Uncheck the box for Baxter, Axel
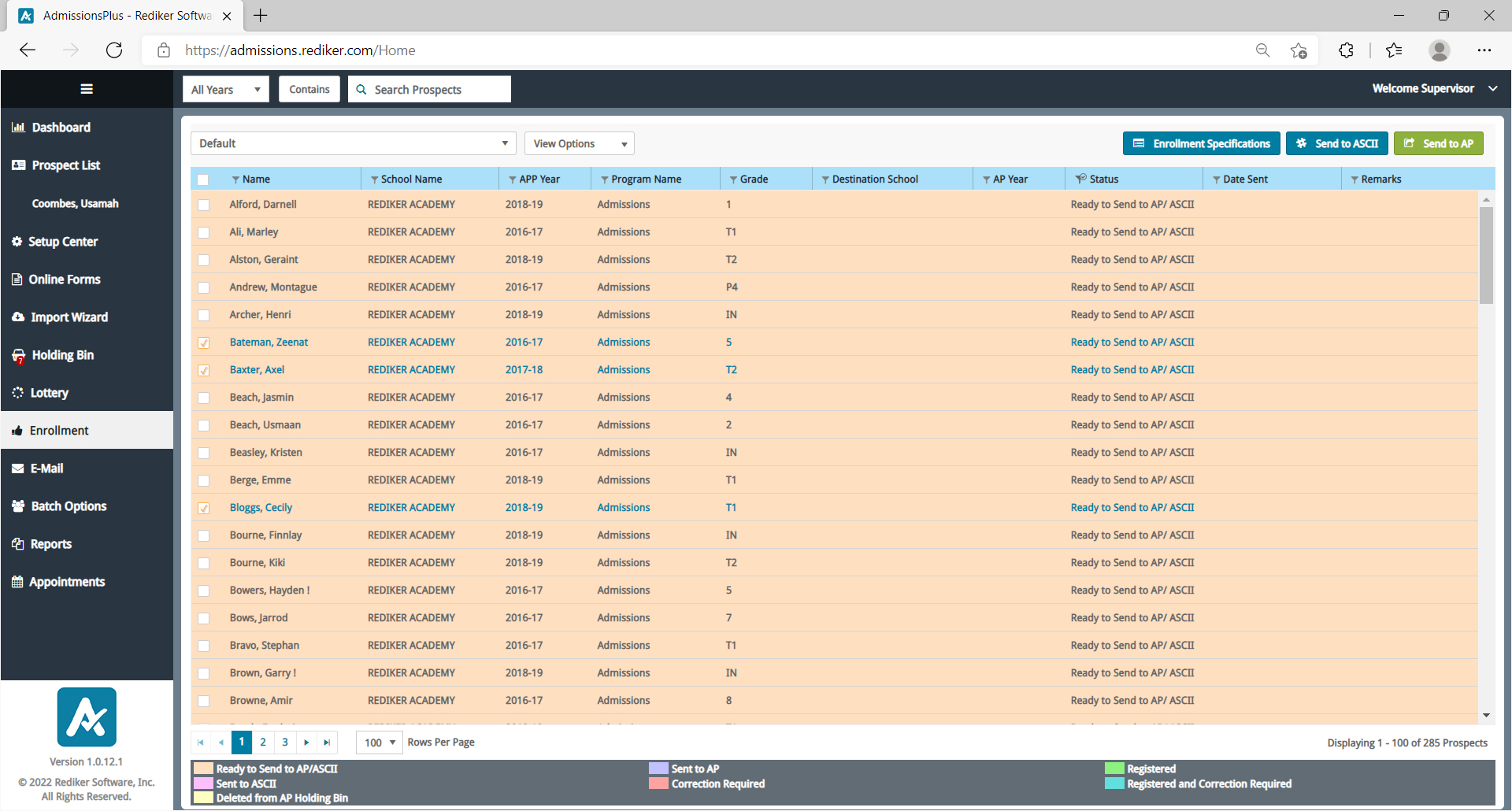1512x811 pixels. 203,370
